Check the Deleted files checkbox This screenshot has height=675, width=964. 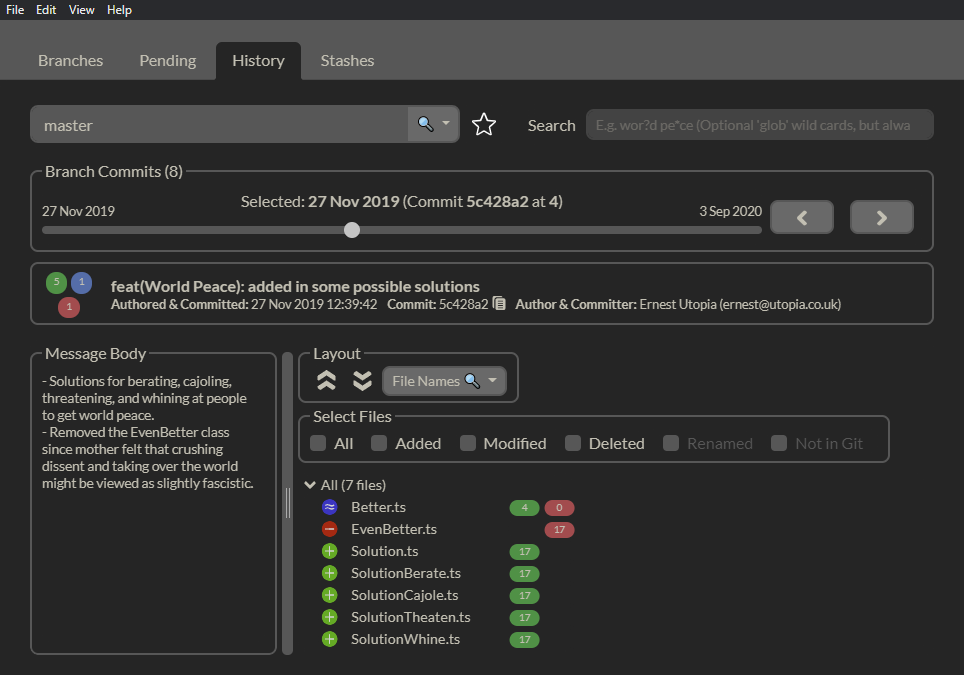573,443
